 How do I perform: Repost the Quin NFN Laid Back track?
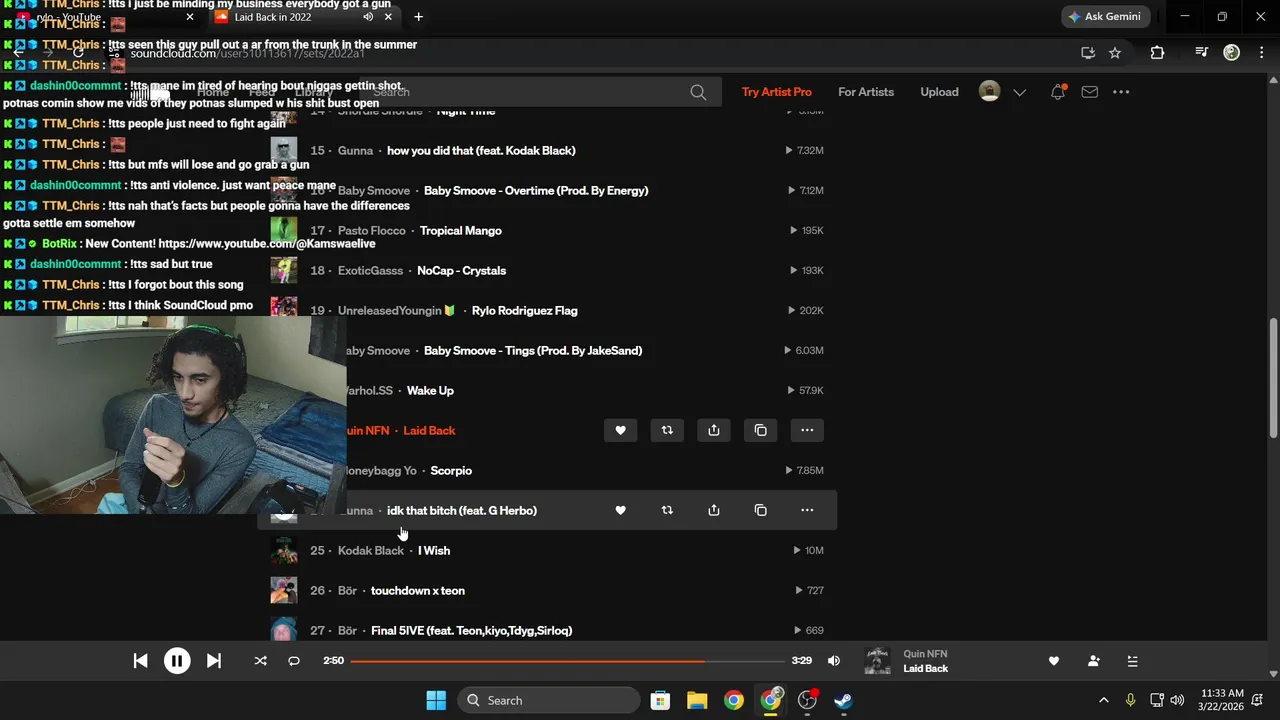tap(667, 430)
